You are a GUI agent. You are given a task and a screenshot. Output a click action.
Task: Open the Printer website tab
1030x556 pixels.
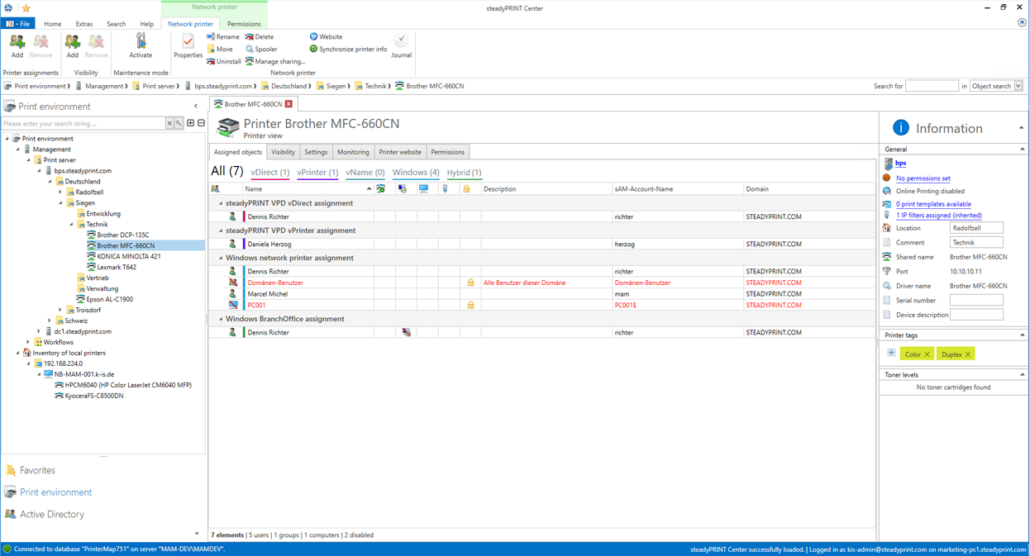click(400, 152)
